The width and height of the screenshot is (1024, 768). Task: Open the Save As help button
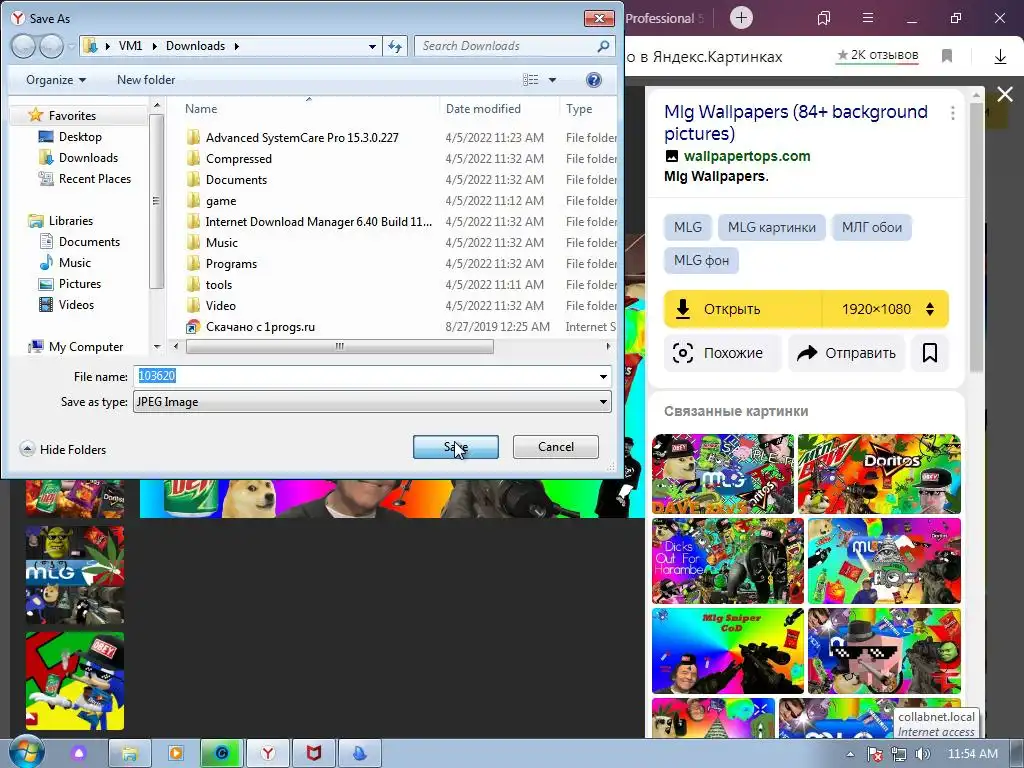(x=594, y=80)
